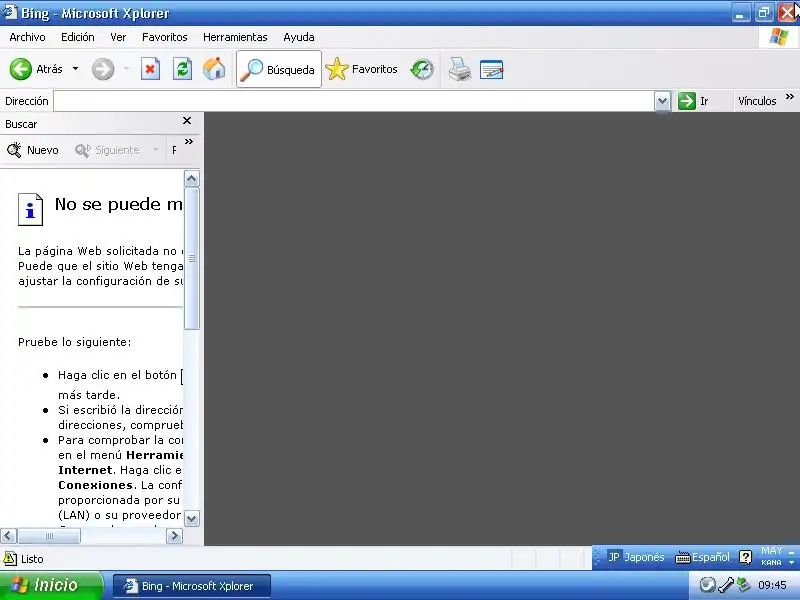800x600 pixels.
Task: Start a Nuevo search in Buscar panel
Action: click(x=33, y=150)
